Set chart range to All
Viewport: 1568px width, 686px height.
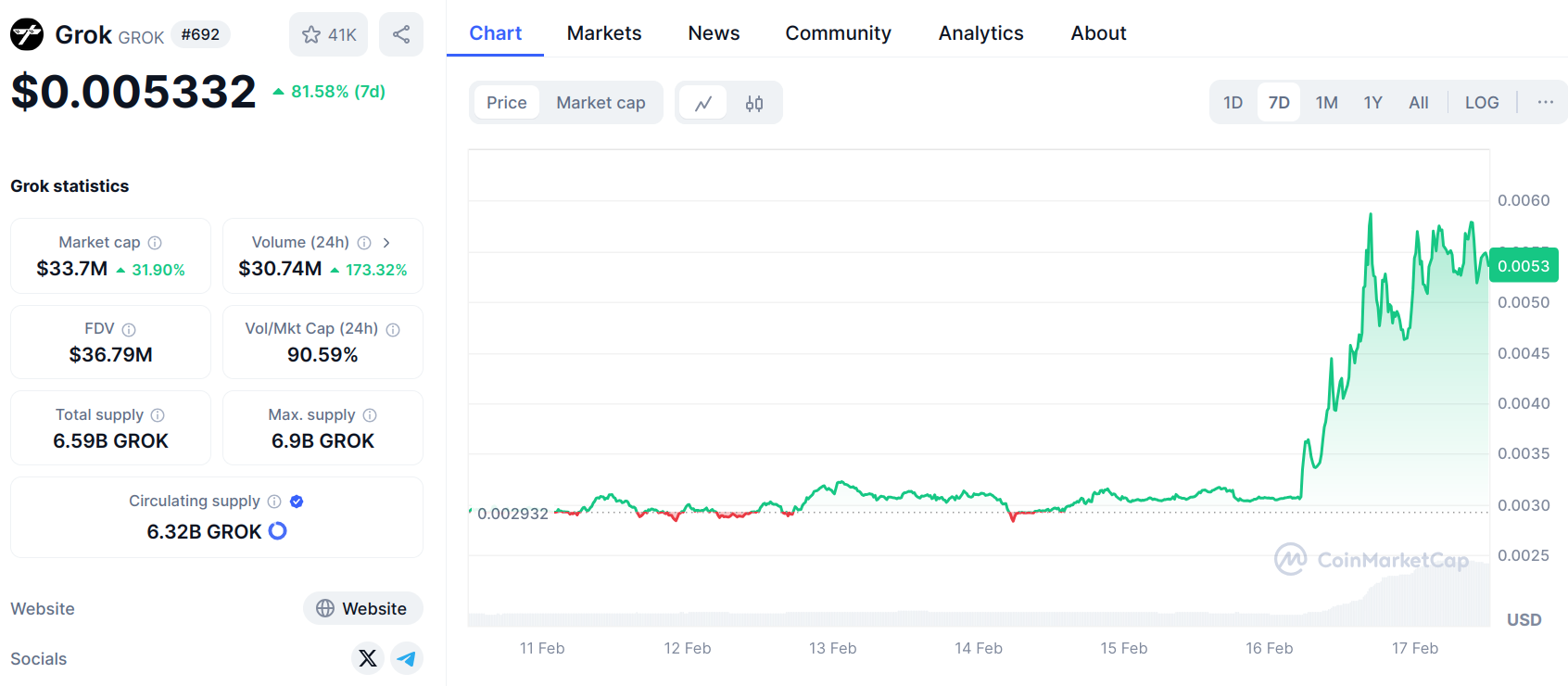pyautogui.click(x=1418, y=102)
